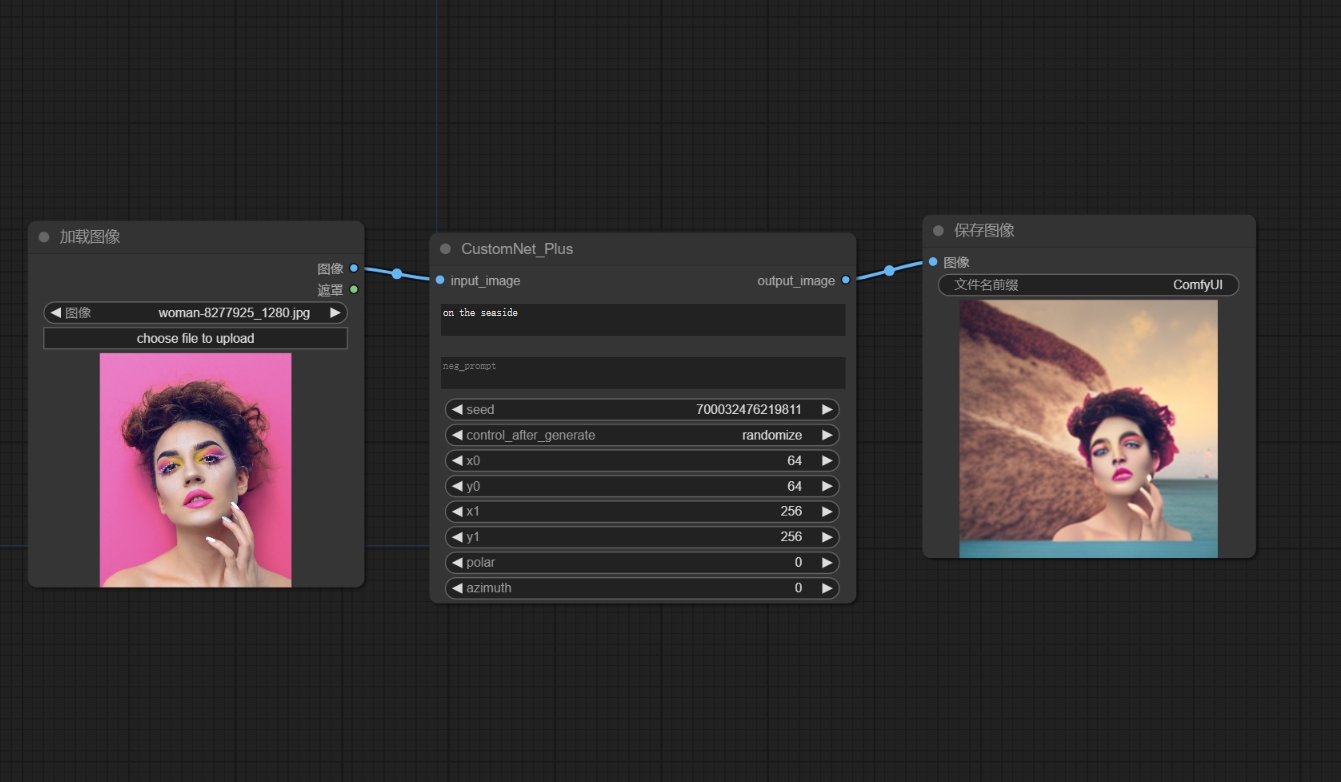The image size is (1341, 782).
Task: Open the woman-8277925_1280.jpg image selector
Action: pyautogui.click(x=195, y=313)
